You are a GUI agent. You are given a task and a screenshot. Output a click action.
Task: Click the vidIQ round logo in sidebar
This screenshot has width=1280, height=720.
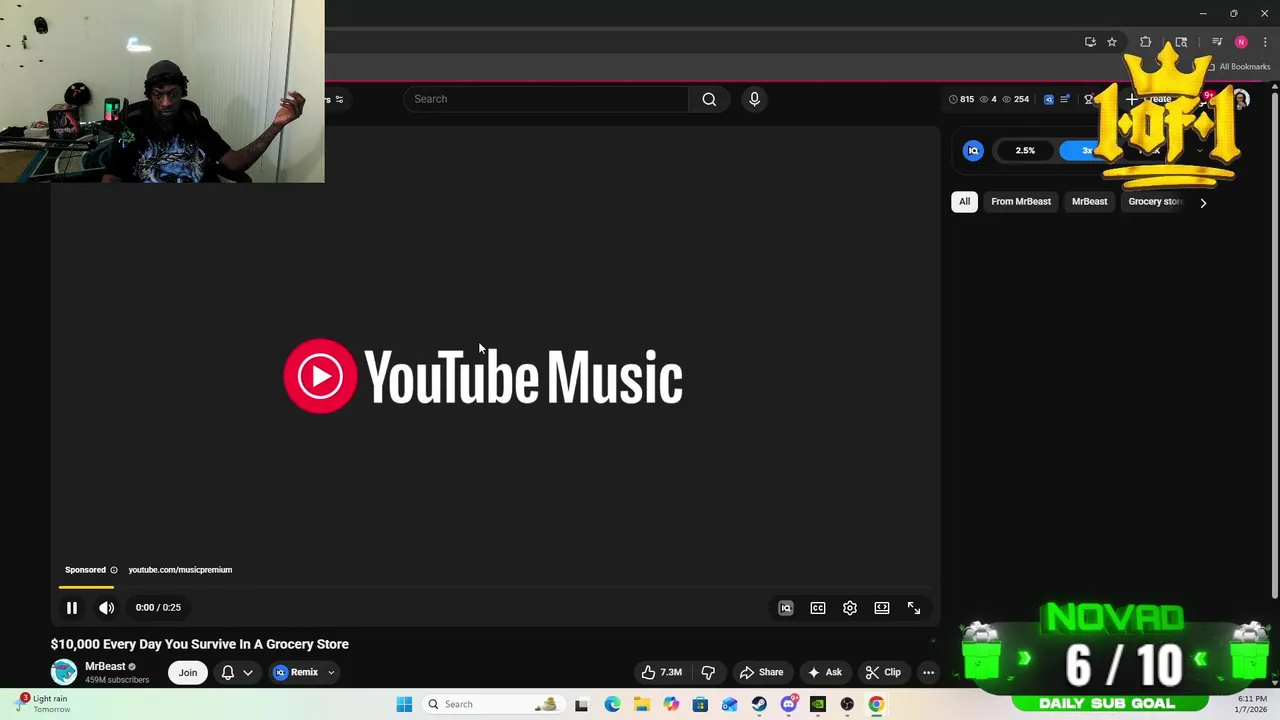click(x=973, y=150)
